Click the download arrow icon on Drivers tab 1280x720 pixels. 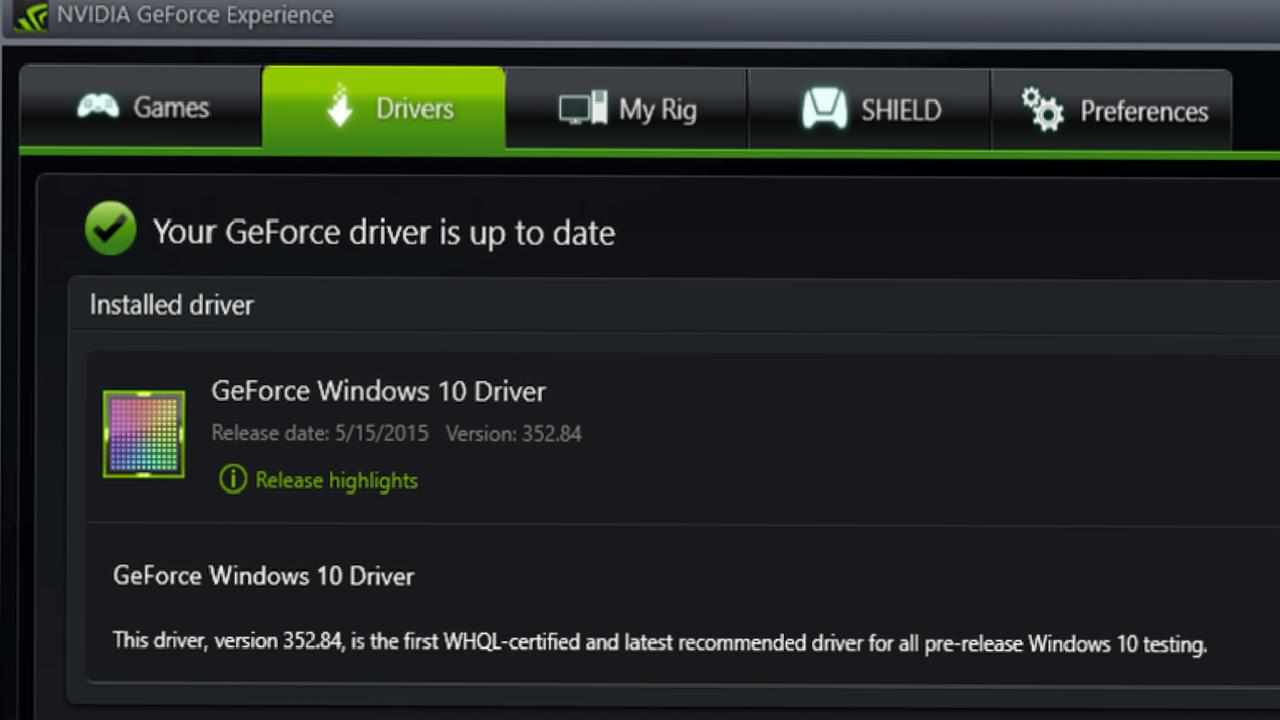pyautogui.click(x=340, y=106)
